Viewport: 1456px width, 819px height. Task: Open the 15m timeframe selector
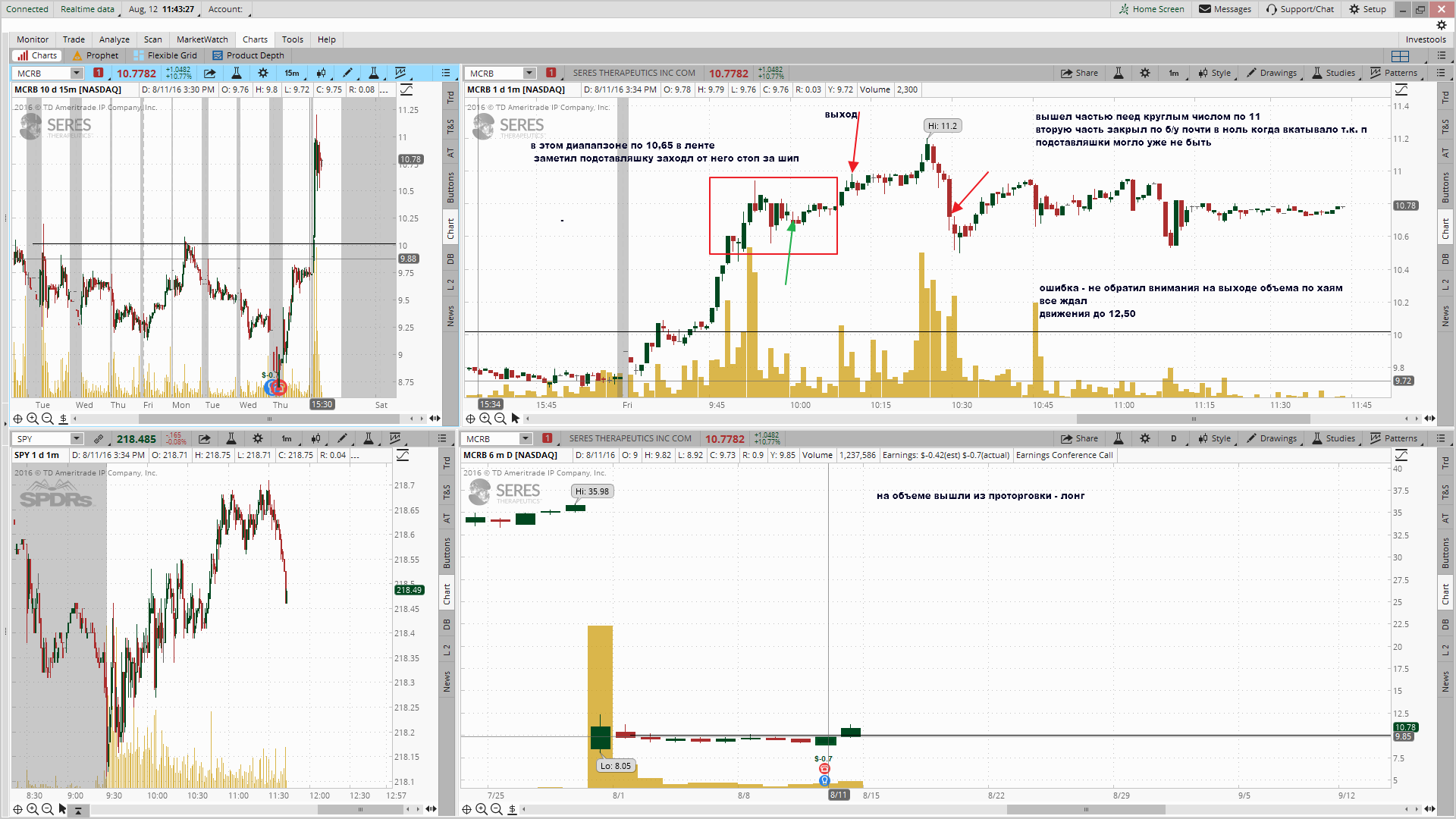click(x=293, y=74)
